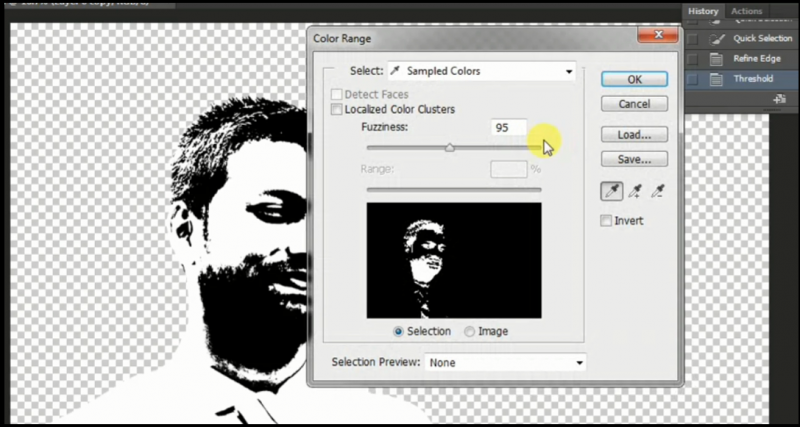Click the Refine Edge state icon in History
800x427 pixels.
coord(717,59)
